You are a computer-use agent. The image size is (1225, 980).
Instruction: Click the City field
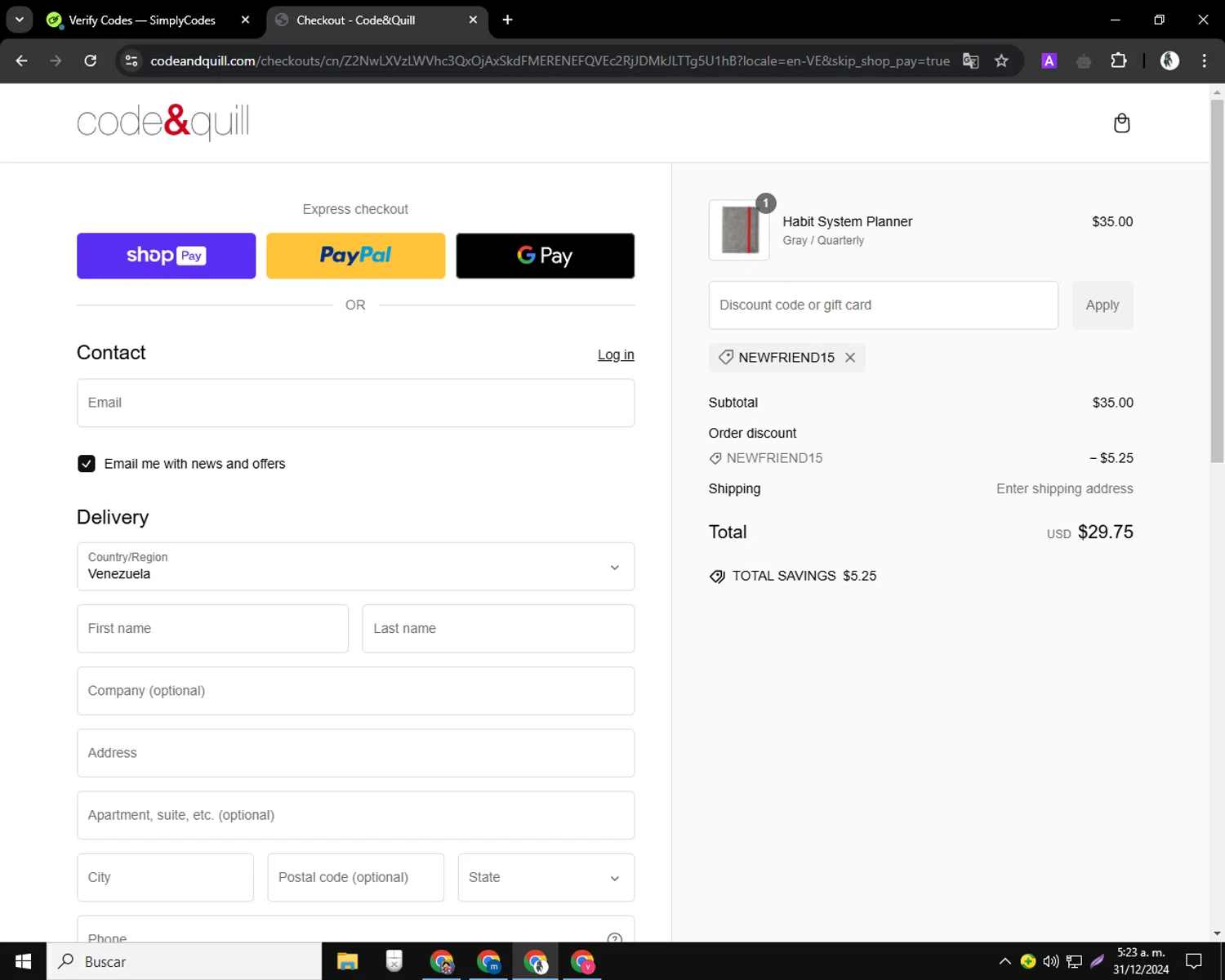tap(165, 877)
